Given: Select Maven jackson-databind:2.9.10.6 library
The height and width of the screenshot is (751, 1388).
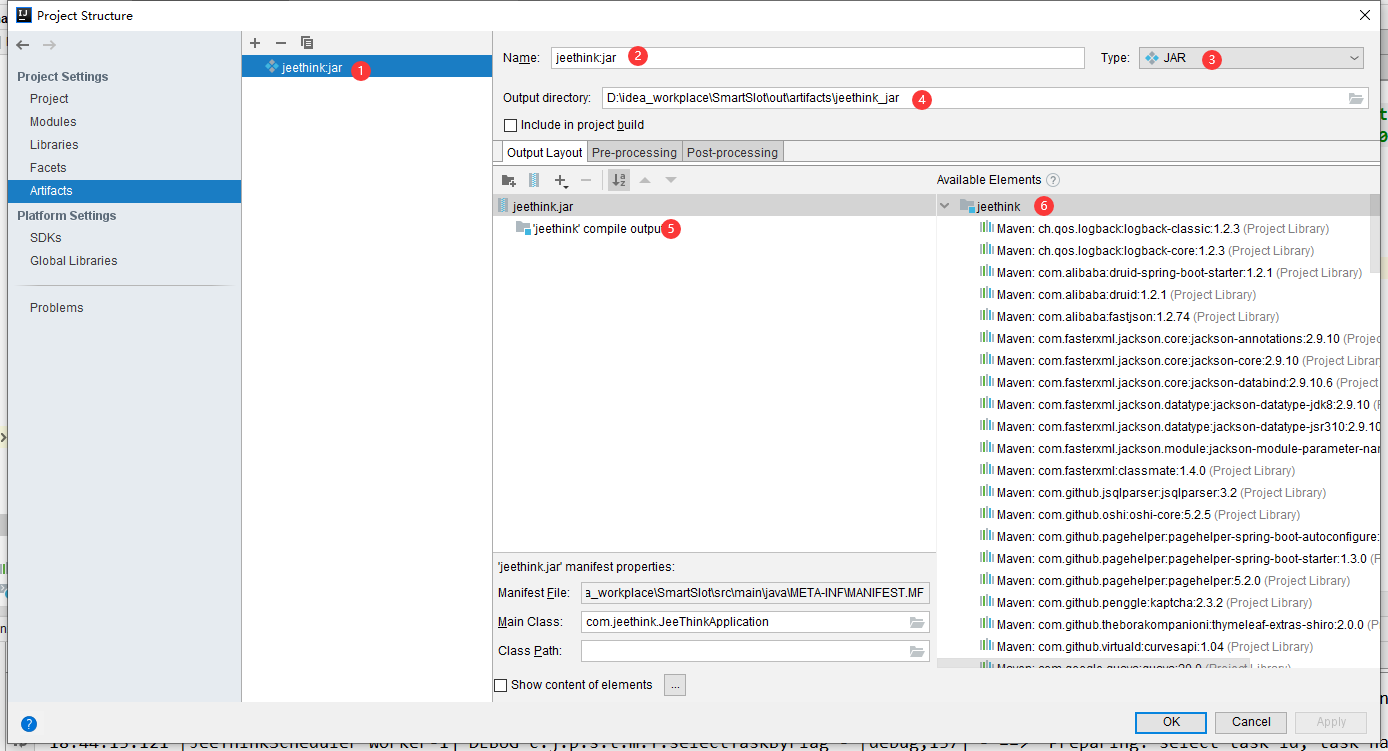Looking at the screenshot, I should click(1179, 383).
